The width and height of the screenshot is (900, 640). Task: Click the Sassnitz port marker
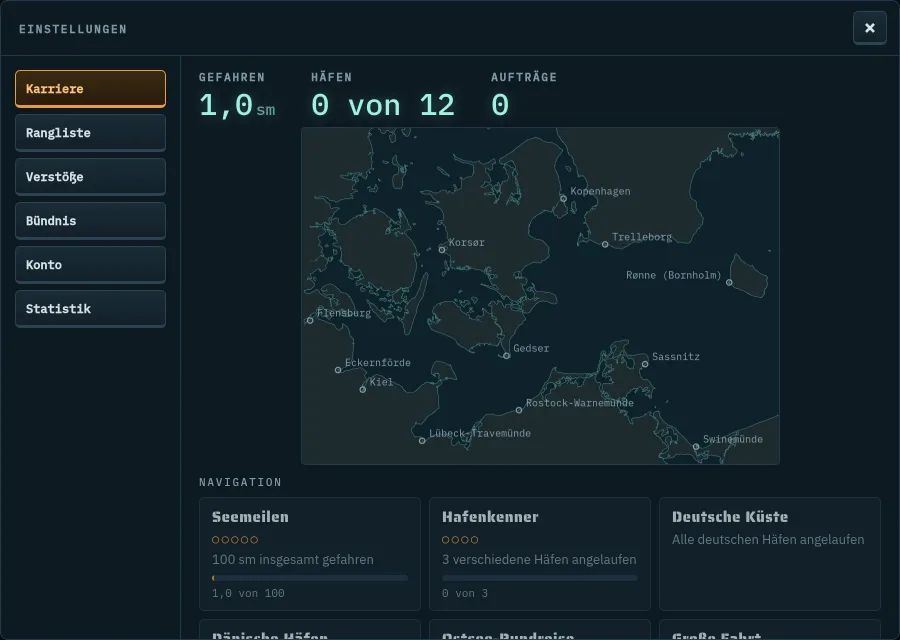[x=645, y=364]
